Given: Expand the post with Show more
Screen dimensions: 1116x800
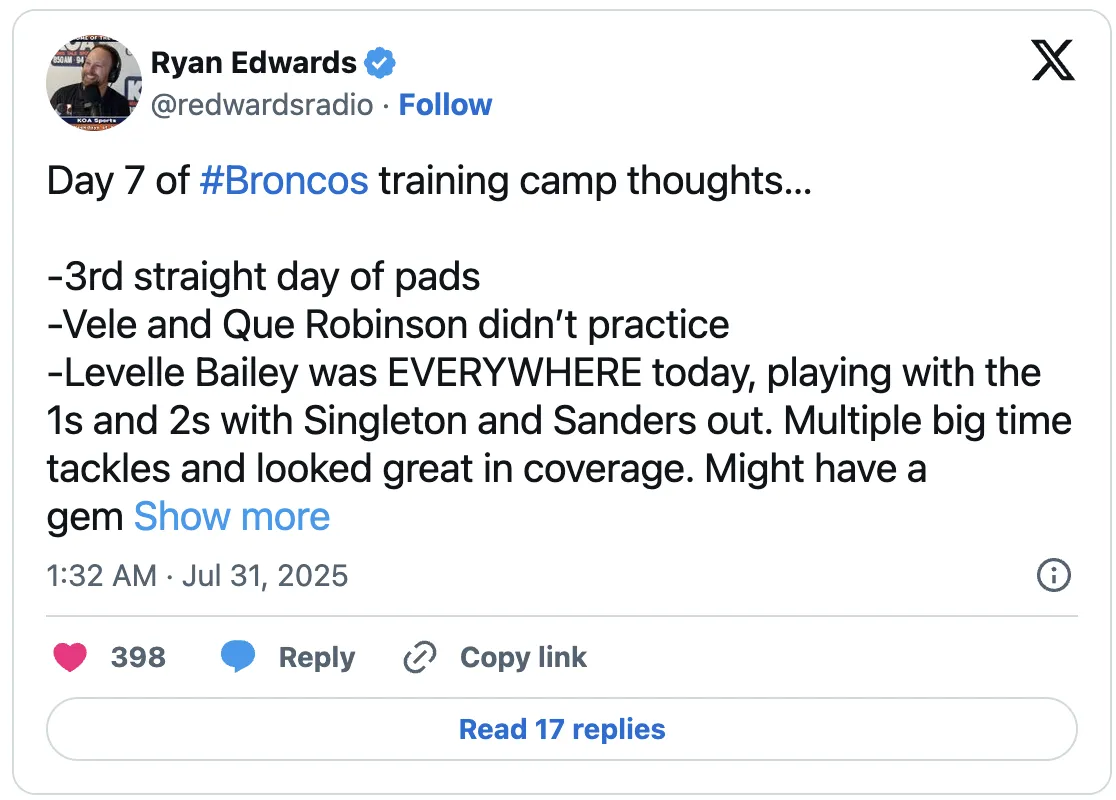Looking at the screenshot, I should point(232,517).
